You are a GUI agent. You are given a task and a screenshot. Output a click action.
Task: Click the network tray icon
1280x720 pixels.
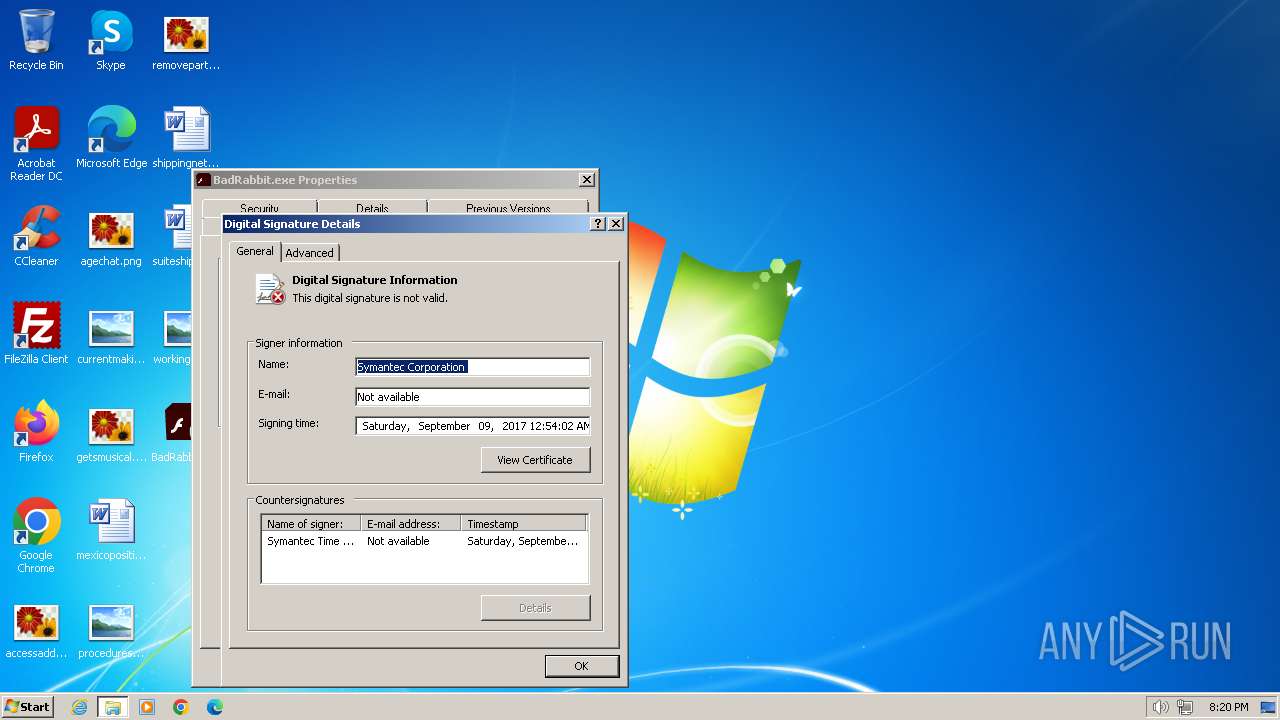click(1185, 707)
